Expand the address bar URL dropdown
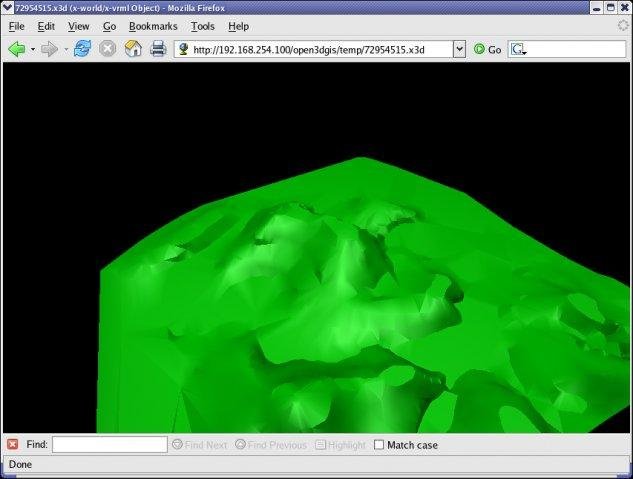This screenshot has width=633, height=479. coord(459,49)
